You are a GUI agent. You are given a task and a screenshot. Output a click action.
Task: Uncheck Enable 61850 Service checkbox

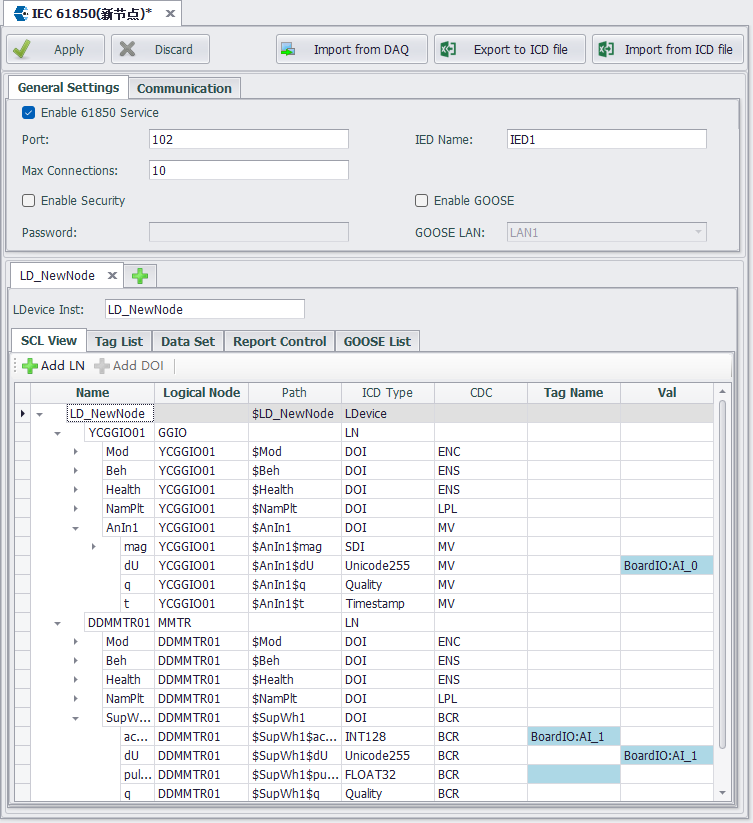(x=28, y=113)
